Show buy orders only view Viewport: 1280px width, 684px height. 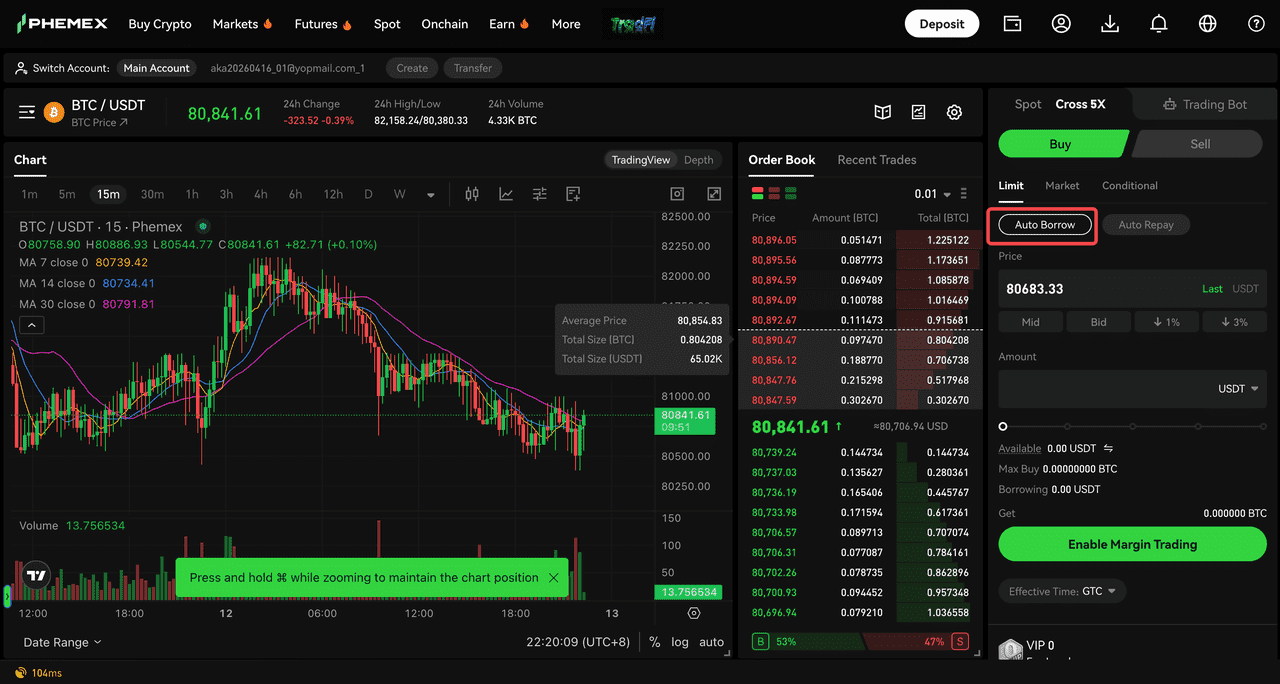point(790,193)
